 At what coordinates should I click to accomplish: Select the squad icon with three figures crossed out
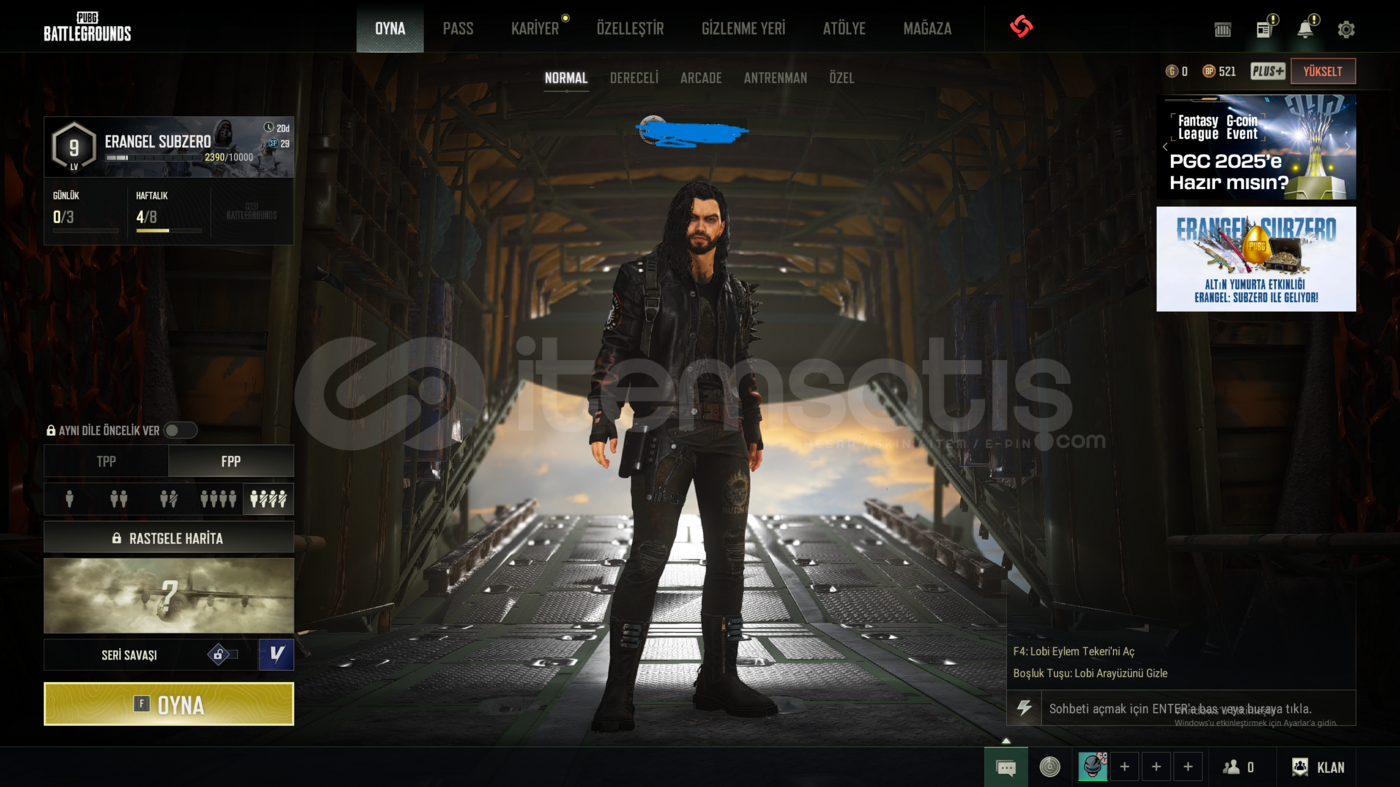pyautogui.click(x=268, y=498)
